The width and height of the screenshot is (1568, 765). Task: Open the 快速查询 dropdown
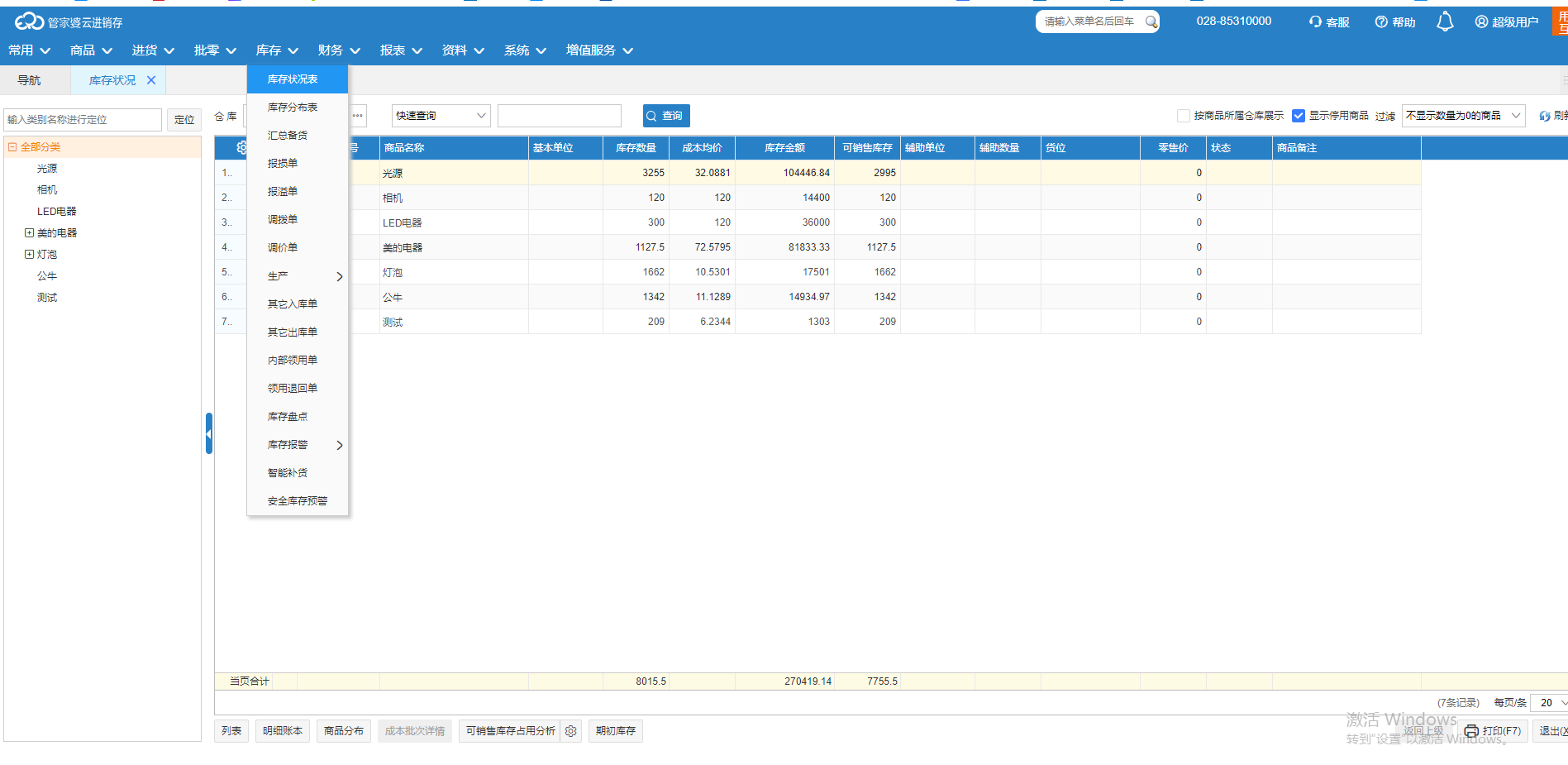[x=441, y=116]
